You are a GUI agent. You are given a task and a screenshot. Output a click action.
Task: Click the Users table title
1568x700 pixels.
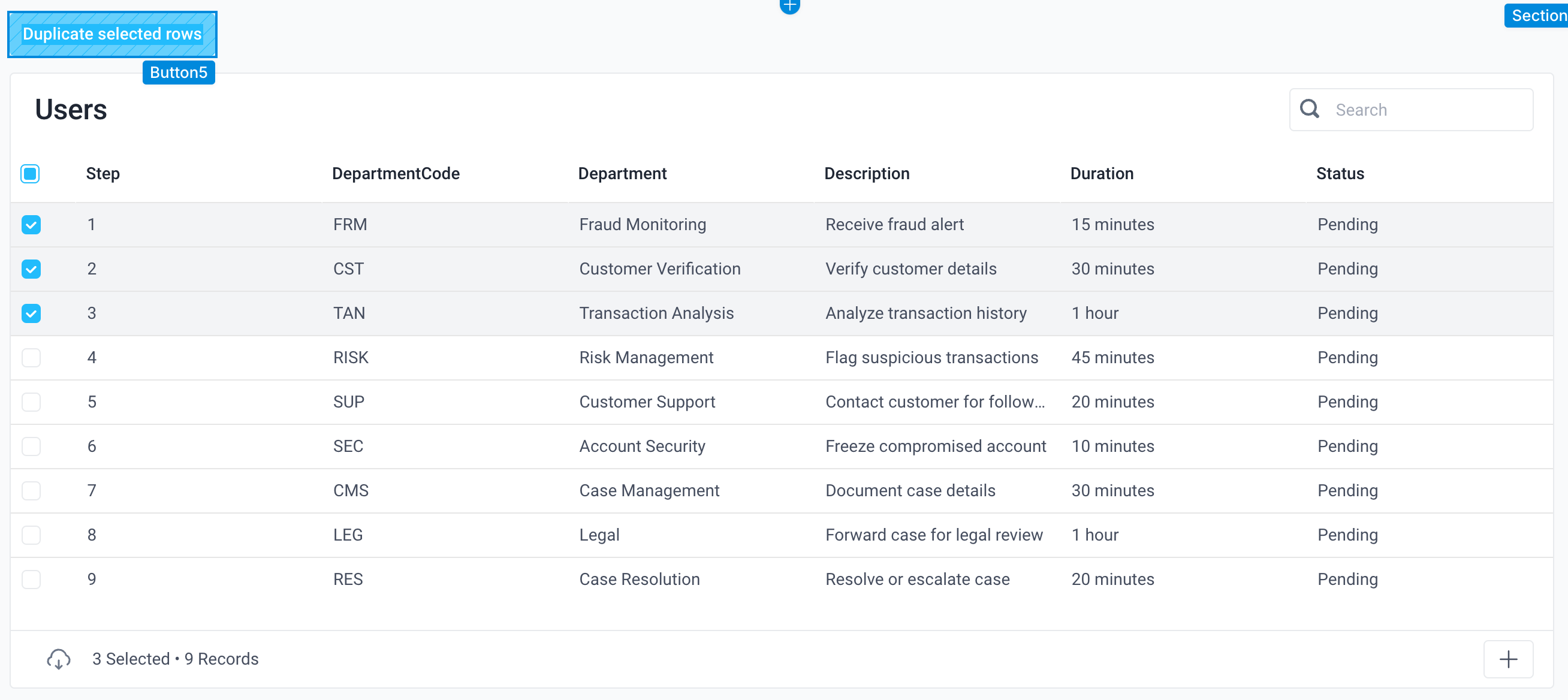(71, 110)
